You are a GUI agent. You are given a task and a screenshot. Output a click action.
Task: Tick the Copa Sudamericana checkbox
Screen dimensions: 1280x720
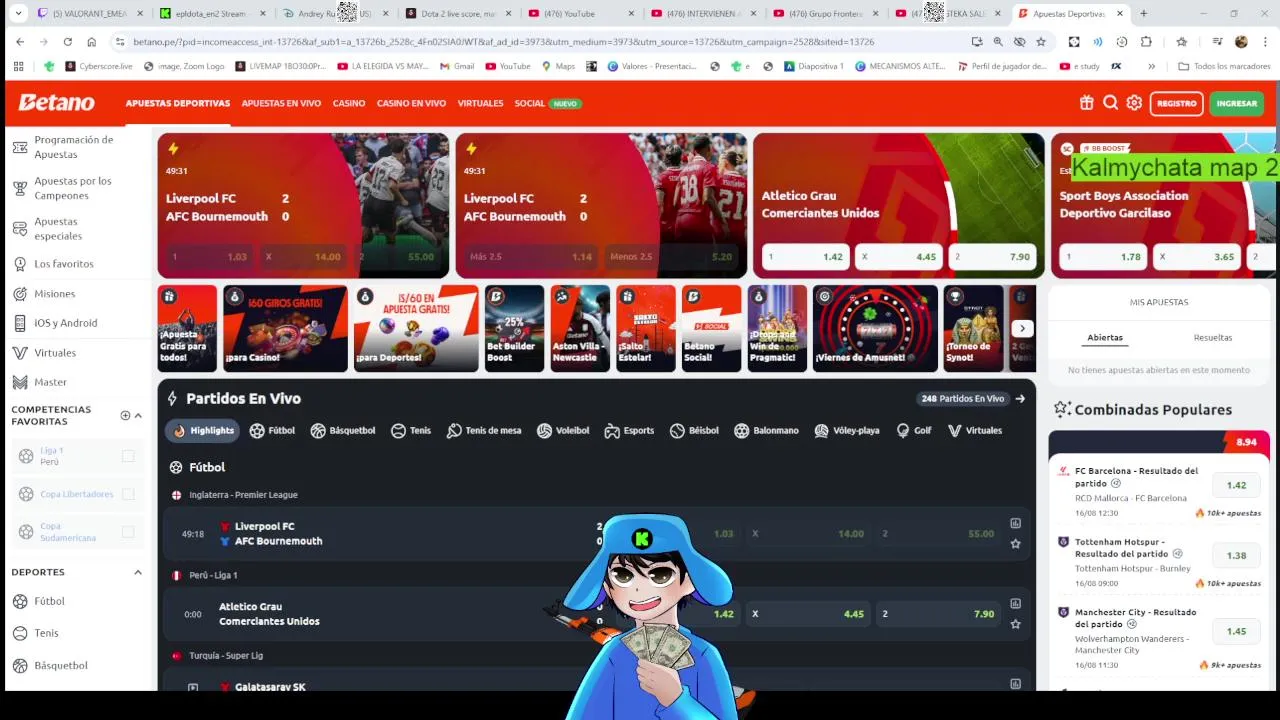tap(128, 532)
